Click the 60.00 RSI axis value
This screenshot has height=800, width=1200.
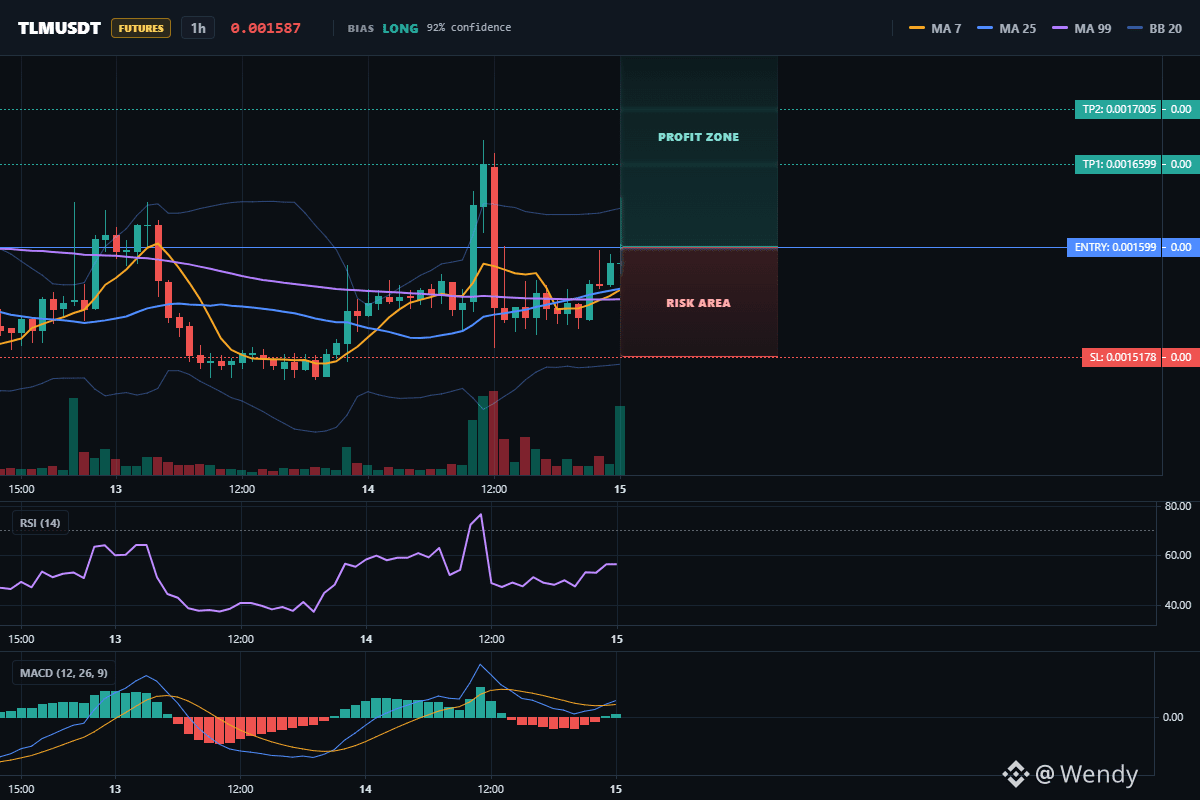click(x=1176, y=555)
